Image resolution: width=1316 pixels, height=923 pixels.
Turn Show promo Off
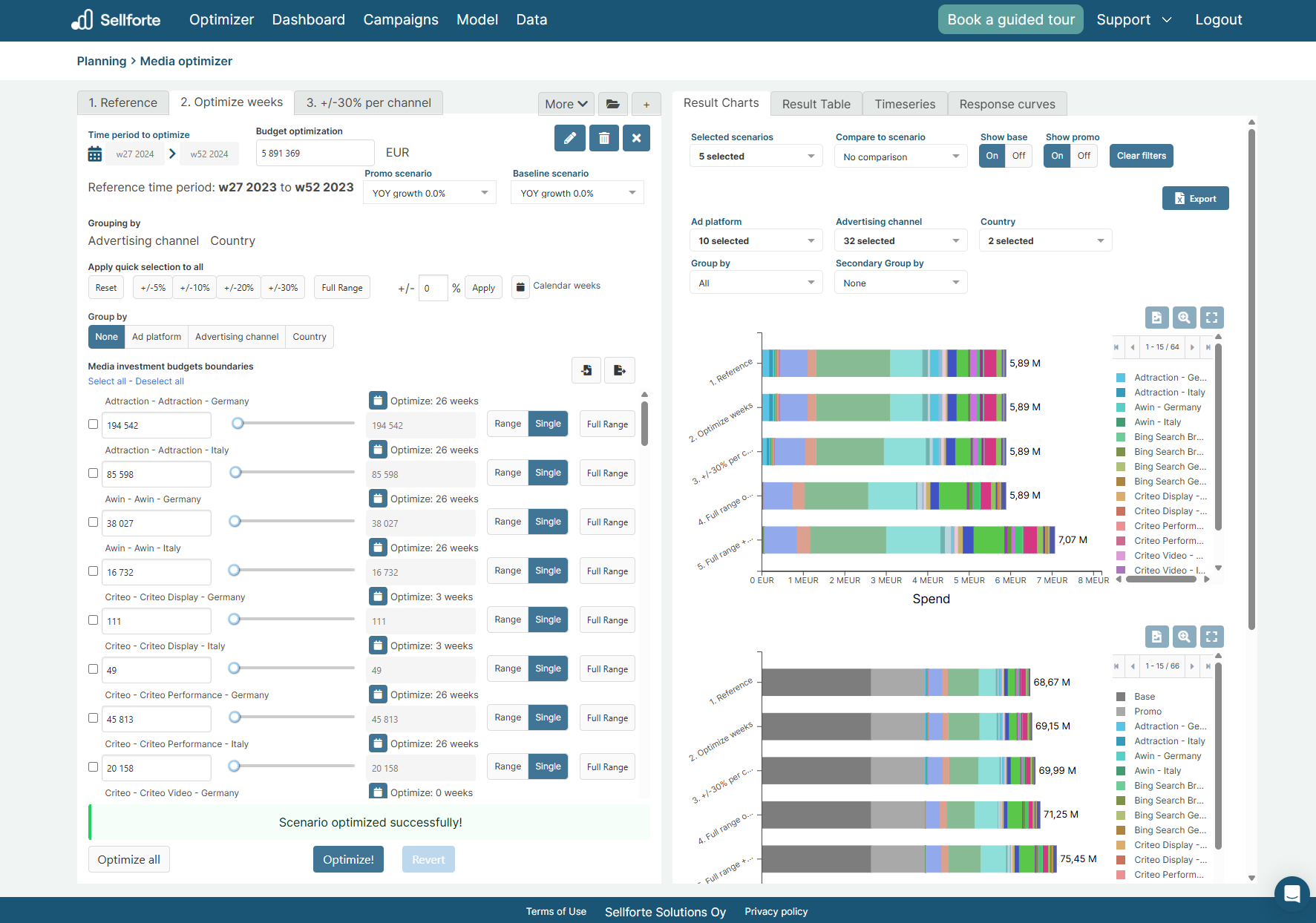pyautogui.click(x=1084, y=156)
